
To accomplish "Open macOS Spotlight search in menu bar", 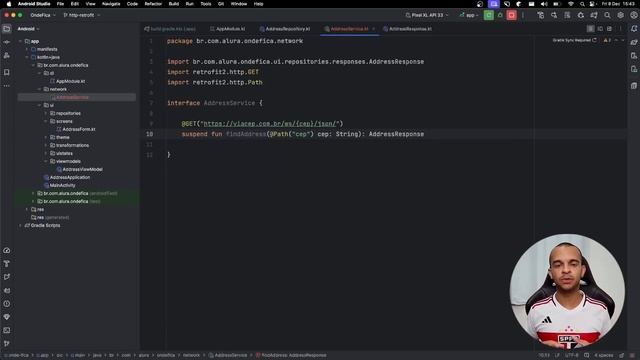I will 582,4.
